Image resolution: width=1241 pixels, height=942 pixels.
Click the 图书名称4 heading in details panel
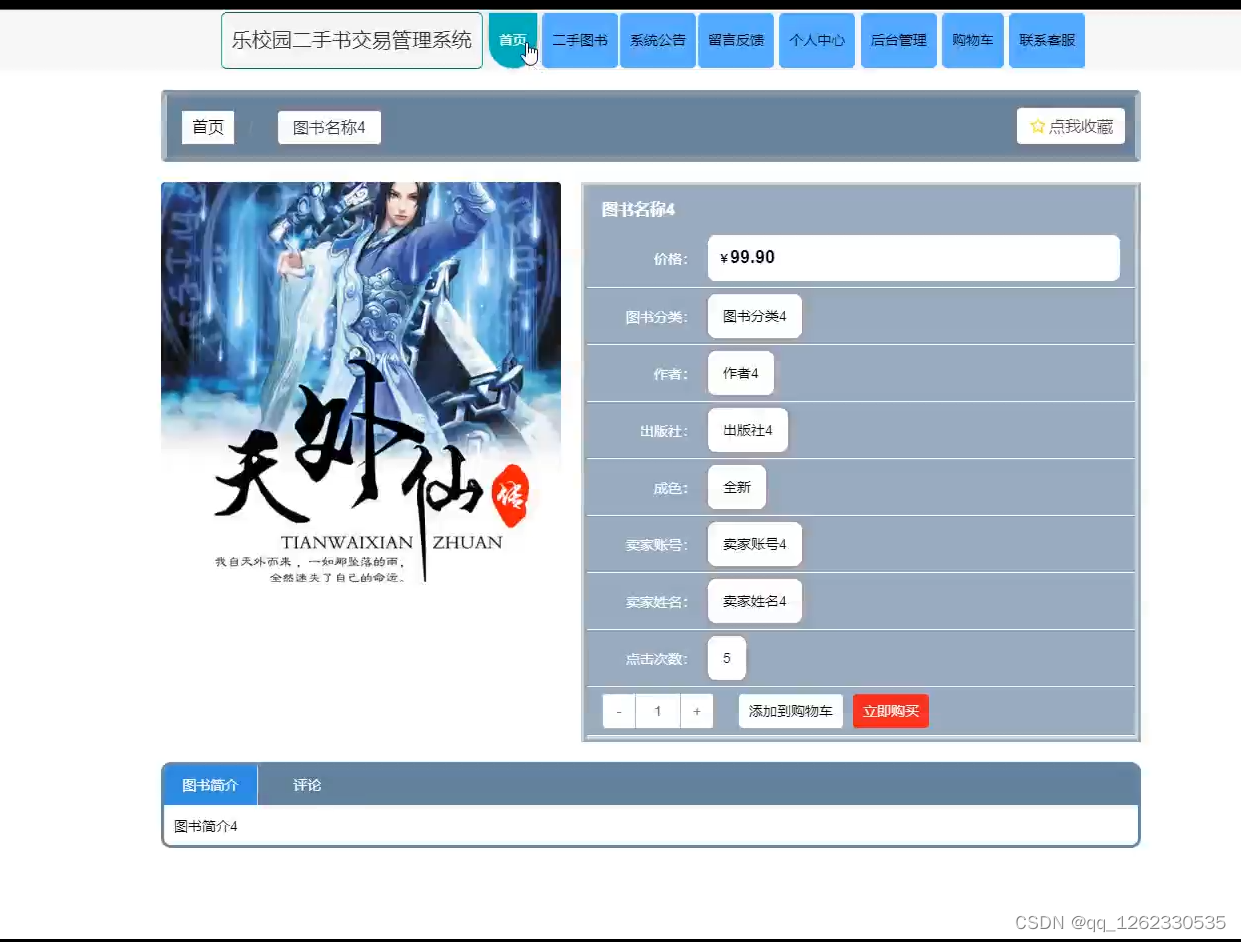coord(638,209)
